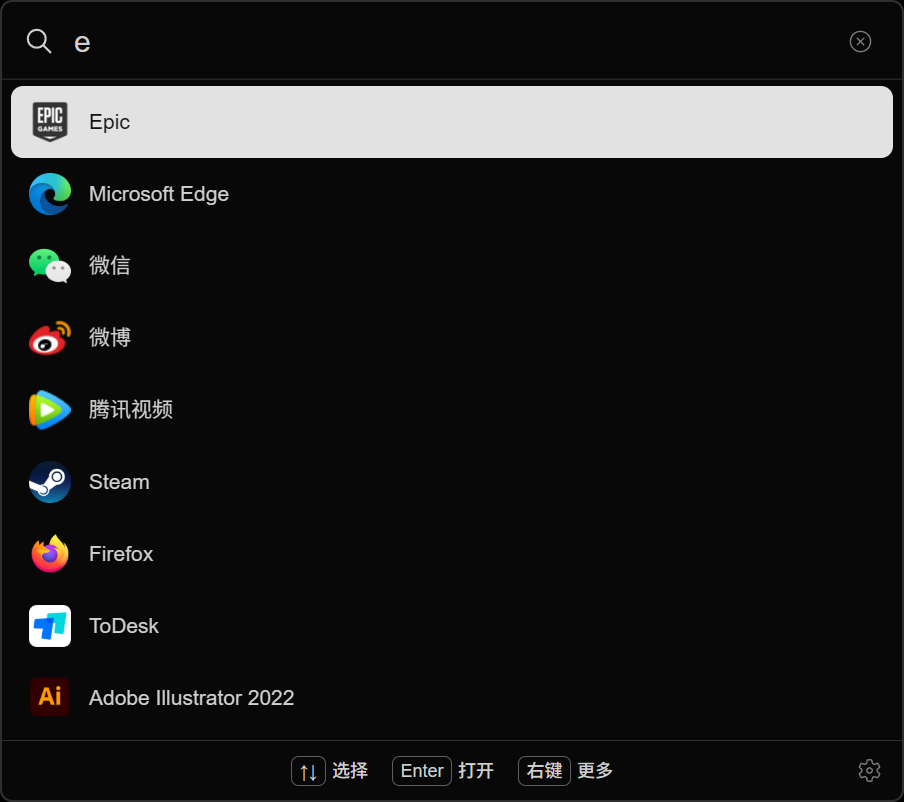
Task: Click the 'Enter' key hint
Action: (422, 771)
